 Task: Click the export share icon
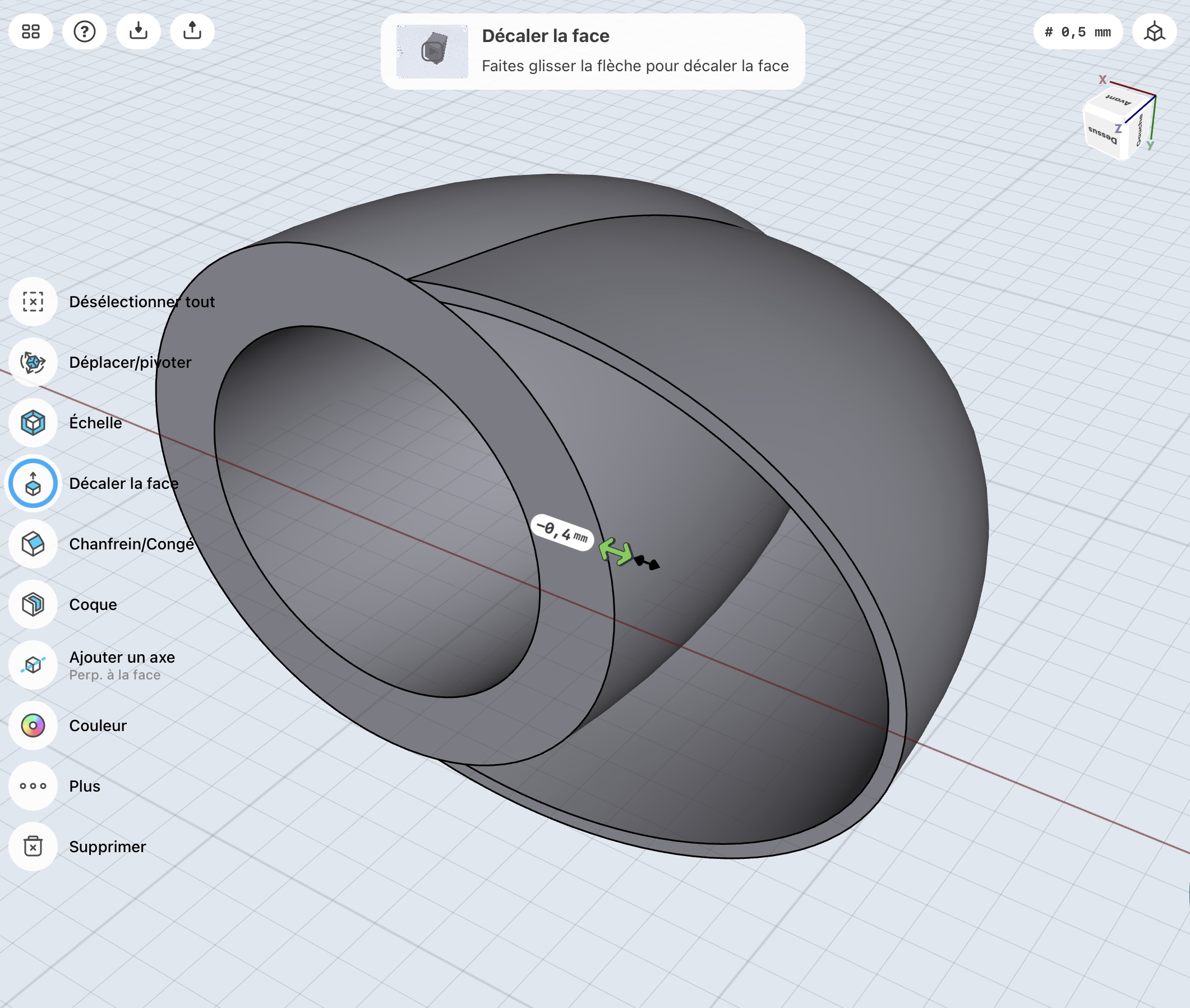192,31
